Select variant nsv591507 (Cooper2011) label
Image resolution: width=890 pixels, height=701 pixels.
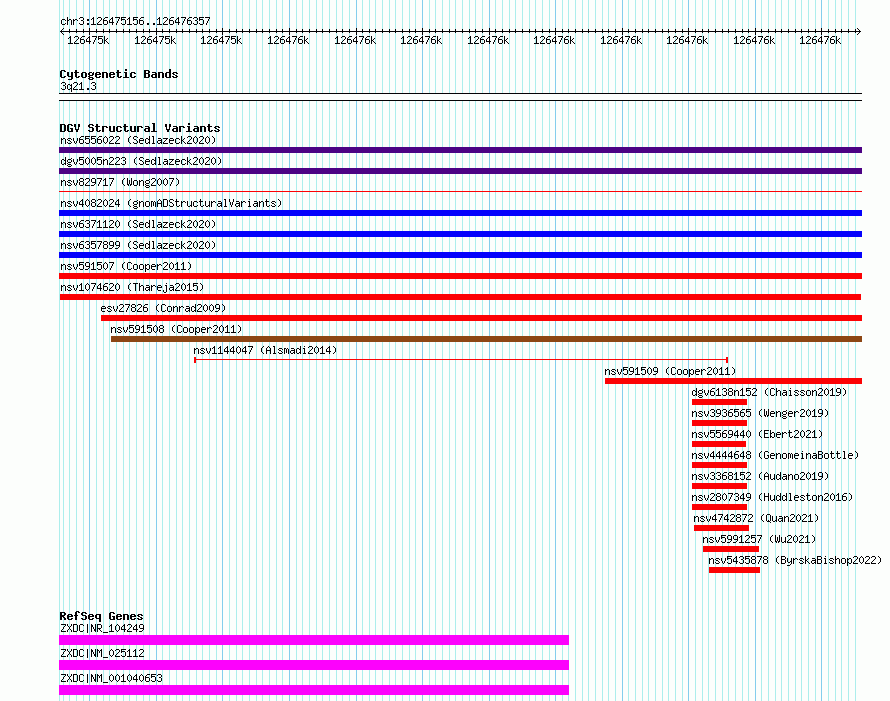click(x=126, y=266)
